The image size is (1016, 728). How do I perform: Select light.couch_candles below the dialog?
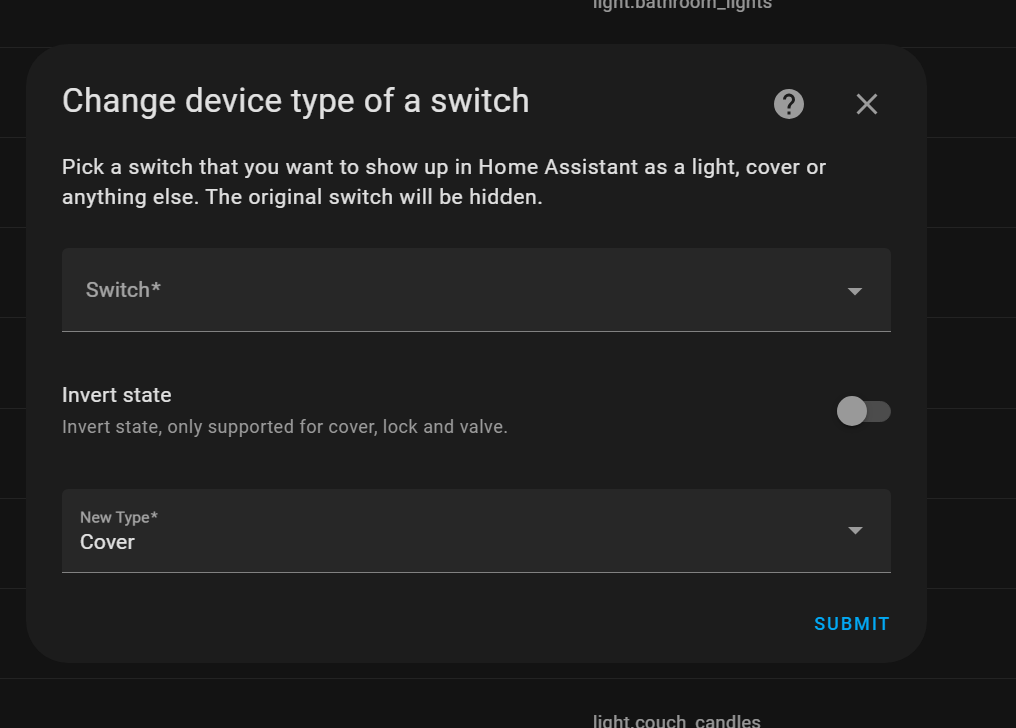click(x=676, y=721)
